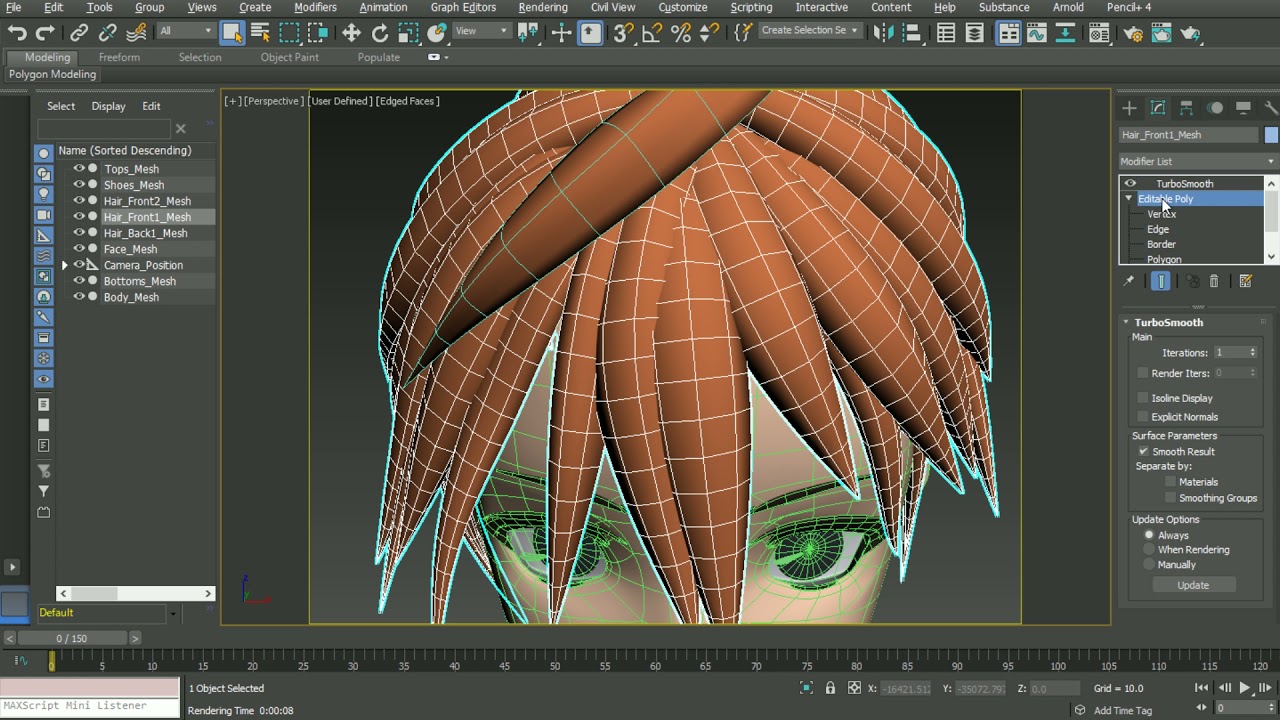
Task: Open the Graph Editors menu
Action: 463,7
